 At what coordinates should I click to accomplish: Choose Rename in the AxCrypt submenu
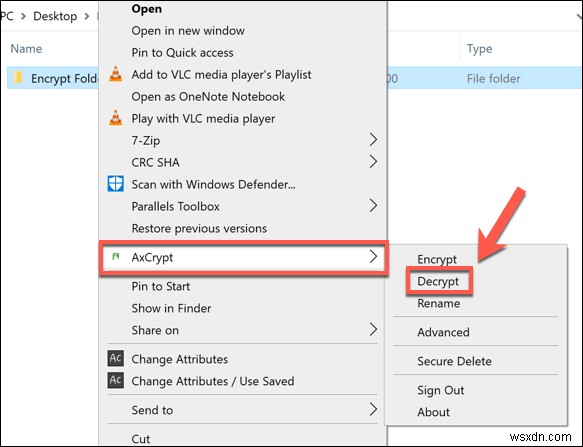coord(439,303)
